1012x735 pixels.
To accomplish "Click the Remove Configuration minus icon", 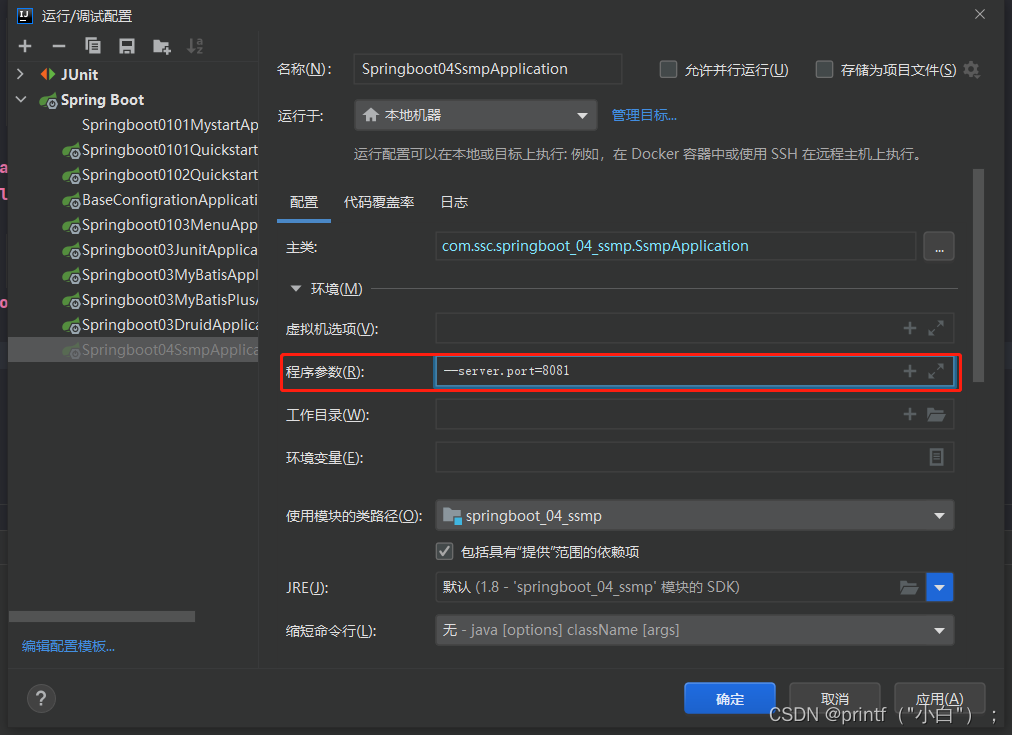I will (x=59, y=46).
